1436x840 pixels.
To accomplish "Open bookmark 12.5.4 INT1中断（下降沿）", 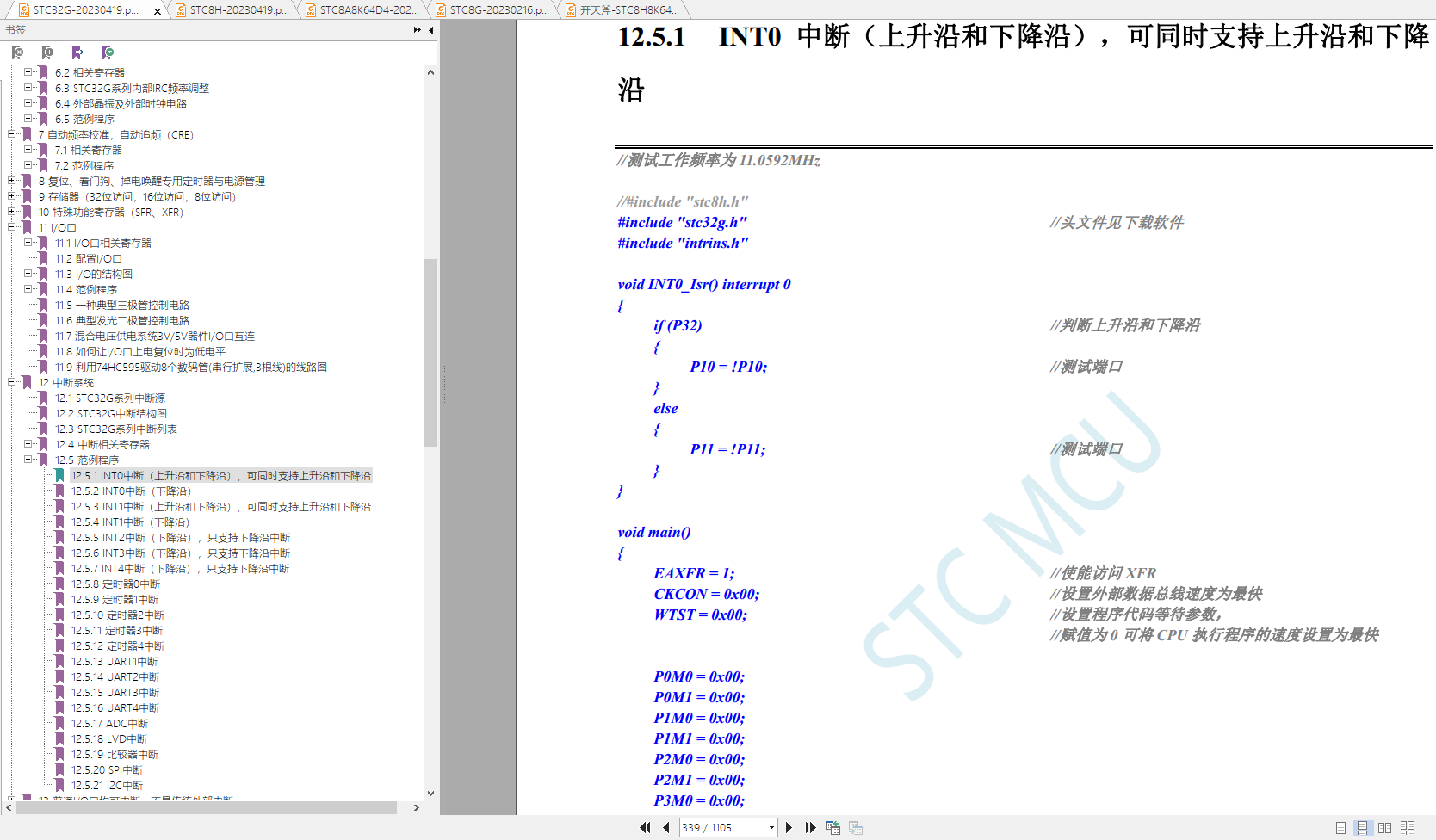I will pyautogui.click(x=130, y=522).
